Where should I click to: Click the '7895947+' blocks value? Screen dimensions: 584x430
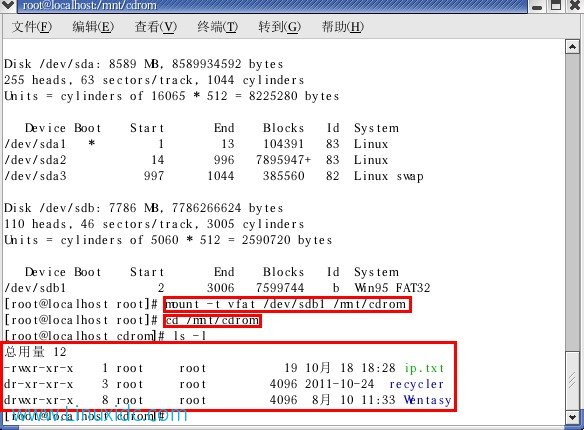(283, 160)
